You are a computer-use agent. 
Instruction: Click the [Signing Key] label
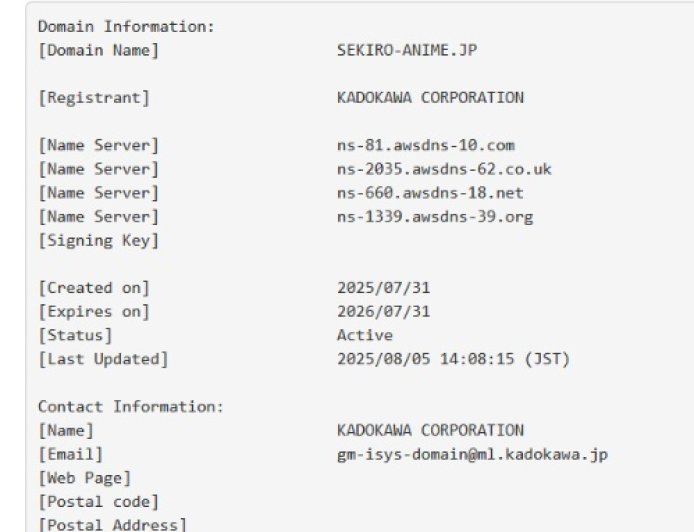[x=98, y=241]
